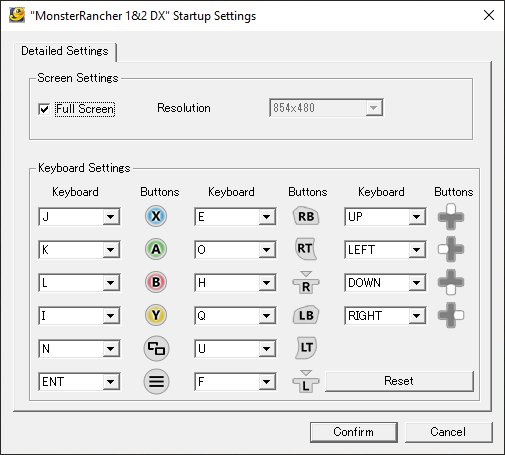Click the D-pad right icon
The image size is (505, 455).
pos(451,315)
